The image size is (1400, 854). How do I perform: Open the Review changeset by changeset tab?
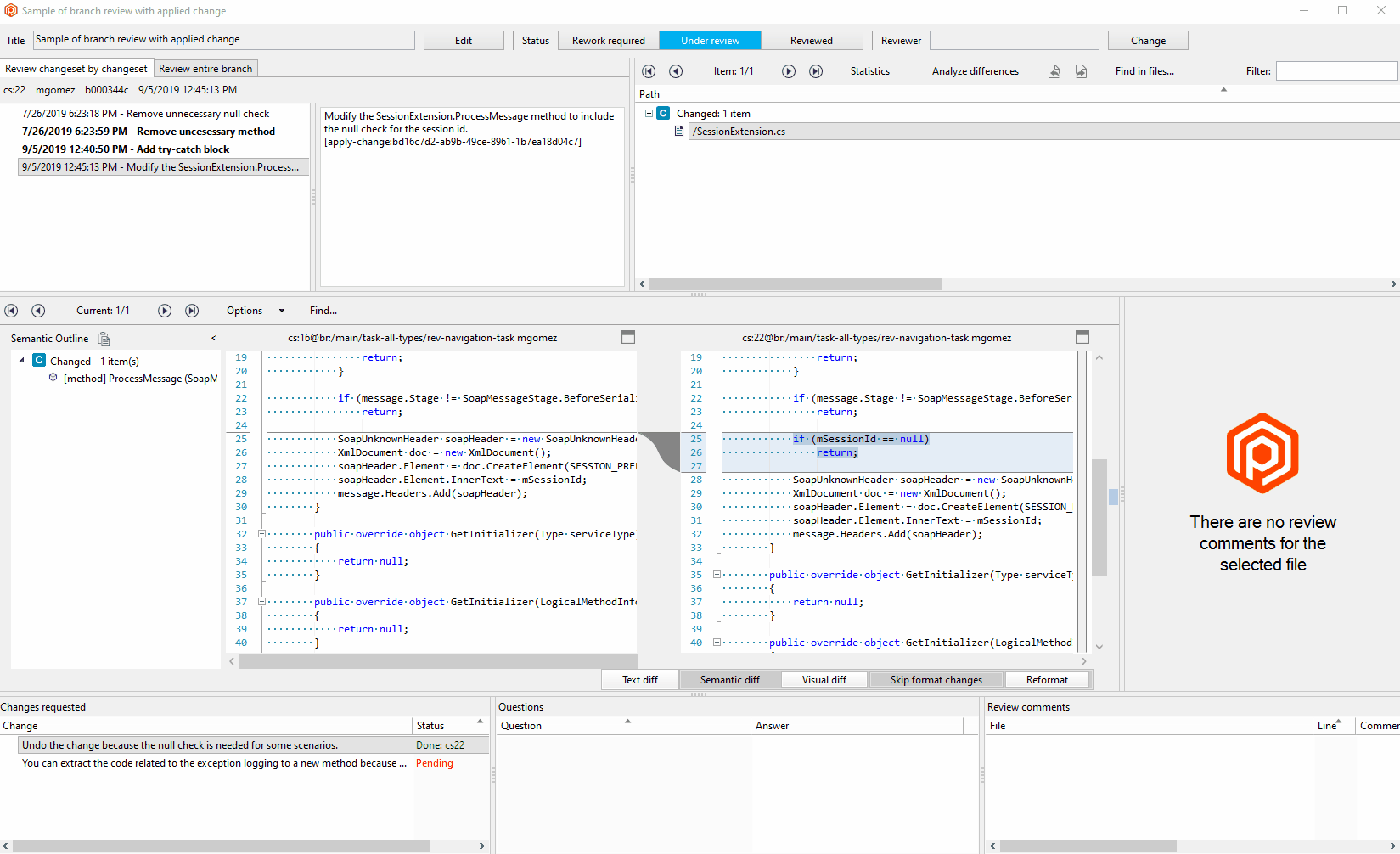tap(76, 68)
